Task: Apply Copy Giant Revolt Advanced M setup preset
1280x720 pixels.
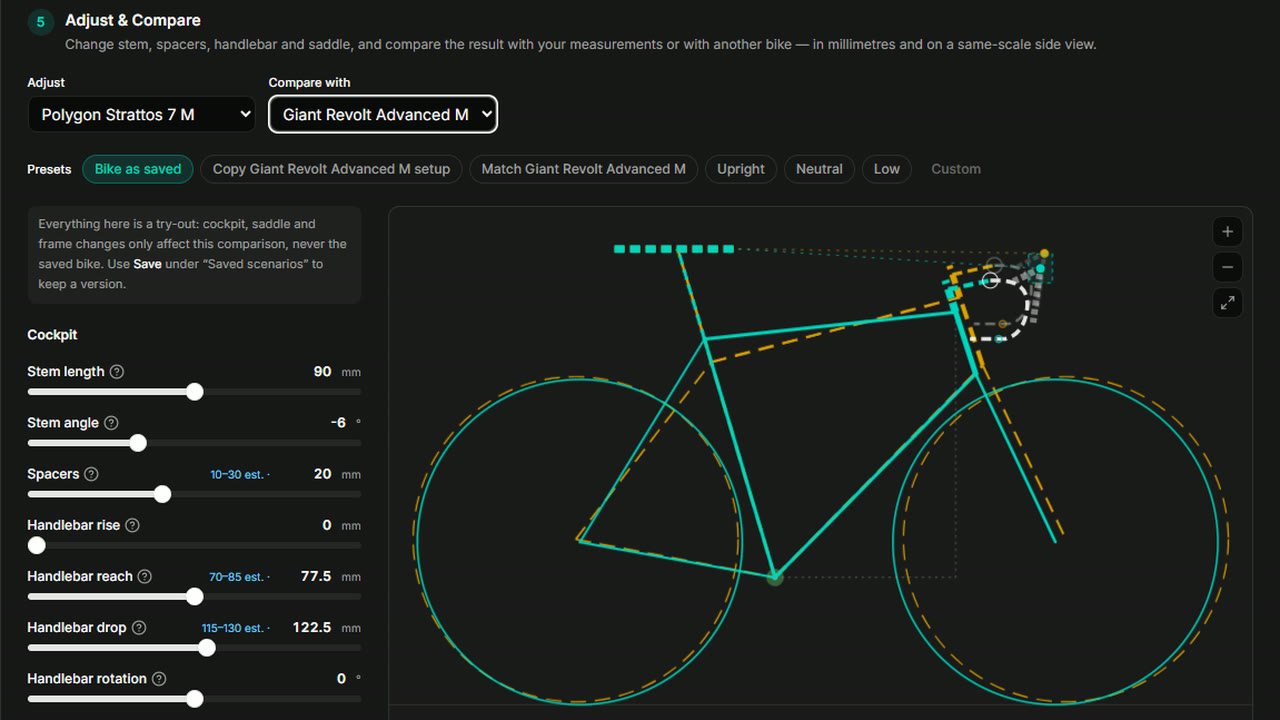Action: (x=331, y=169)
